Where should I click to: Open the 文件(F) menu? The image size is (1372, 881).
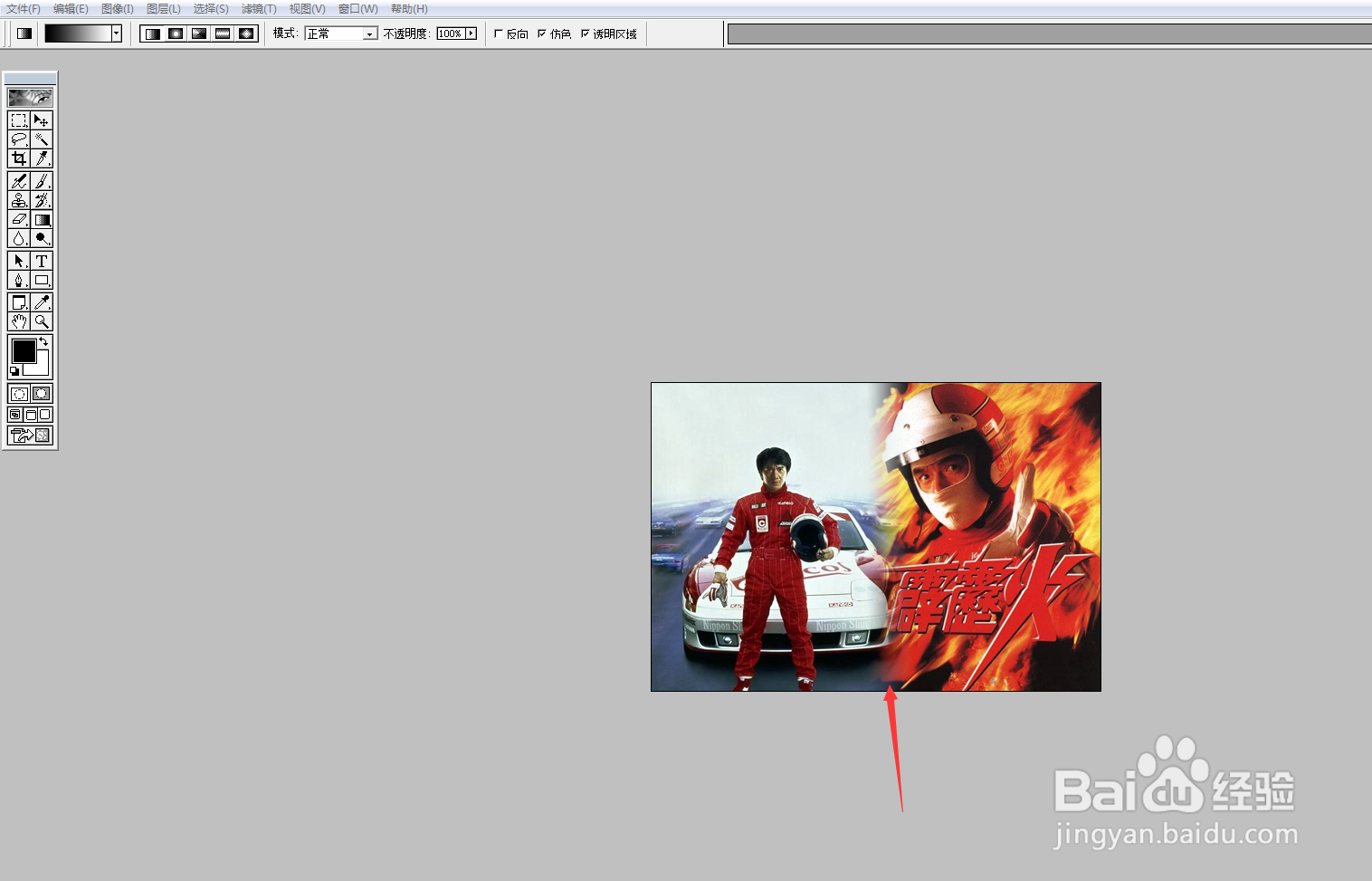(x=24, y=9)
